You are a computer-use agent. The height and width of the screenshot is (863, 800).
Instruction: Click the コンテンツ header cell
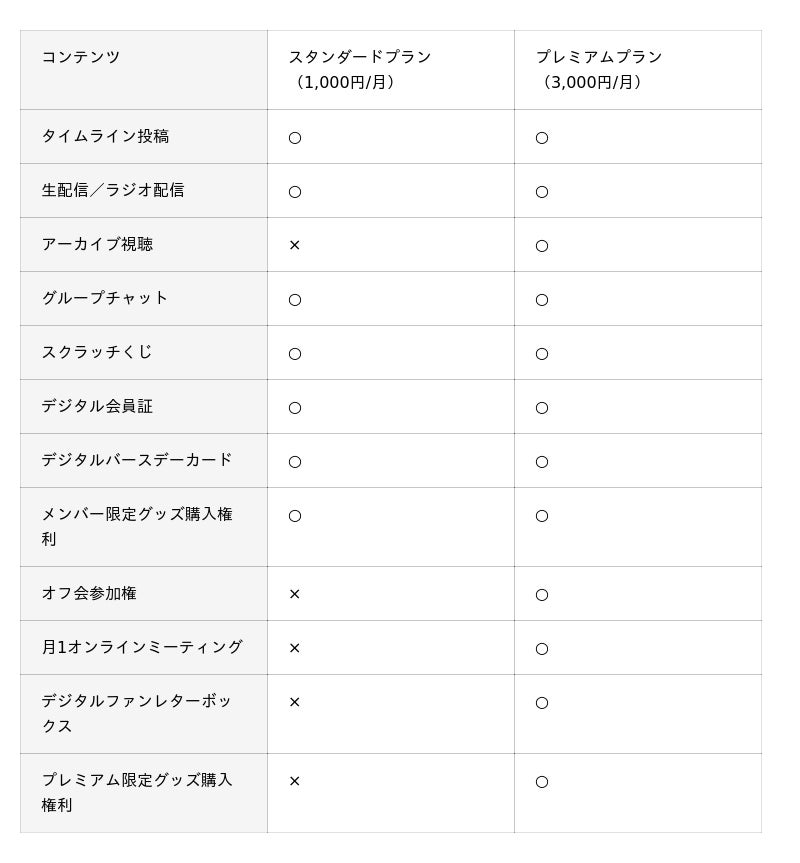coord(81,57)
